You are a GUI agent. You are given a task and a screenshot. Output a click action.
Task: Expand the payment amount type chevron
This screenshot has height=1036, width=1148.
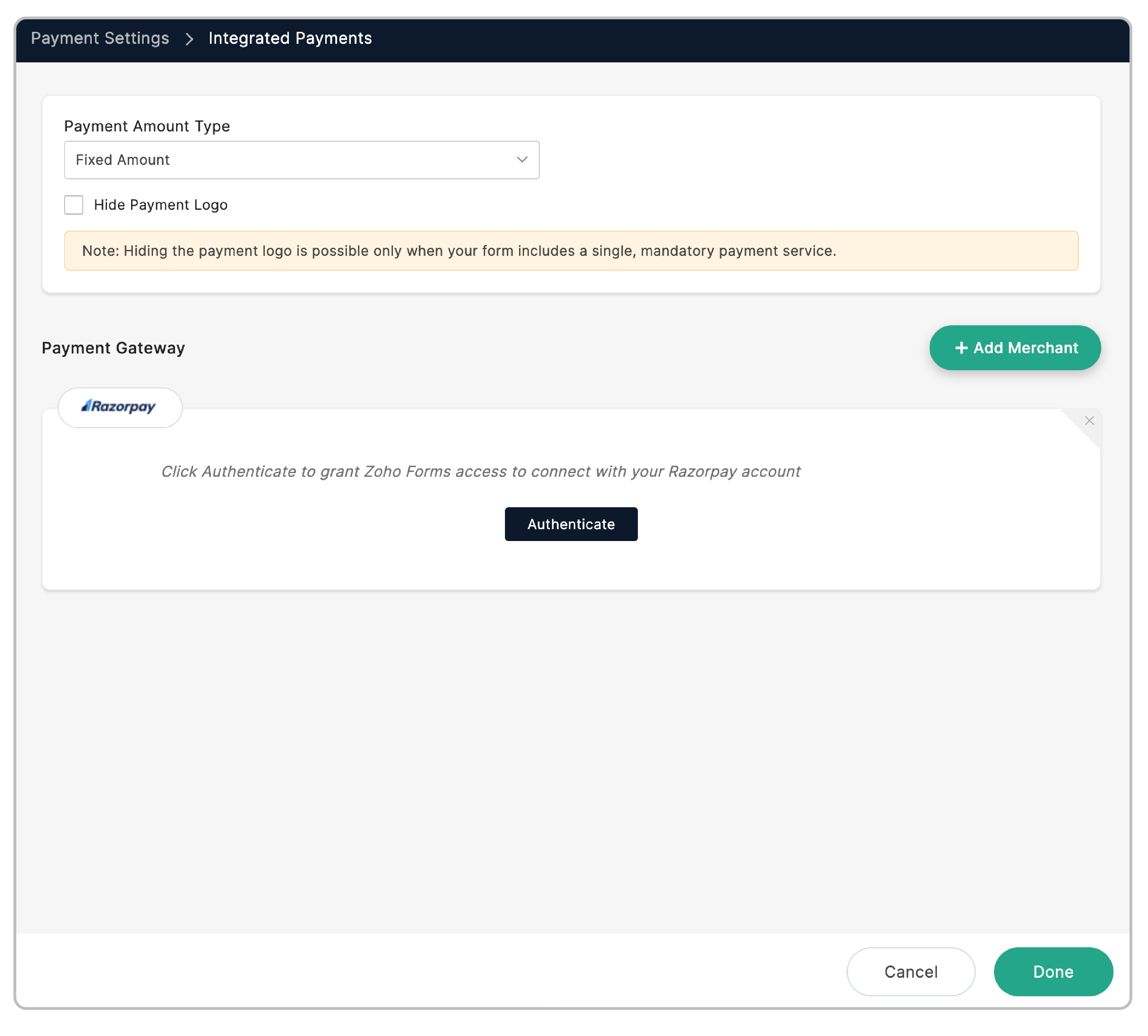(521, 160)
